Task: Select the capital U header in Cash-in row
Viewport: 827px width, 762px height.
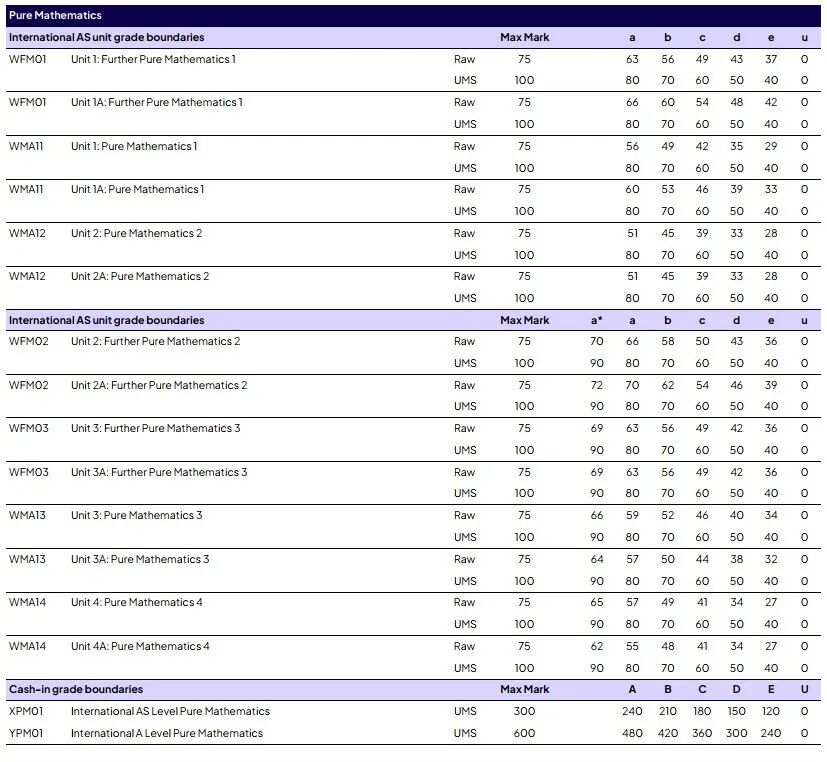Action: point(804,689)
